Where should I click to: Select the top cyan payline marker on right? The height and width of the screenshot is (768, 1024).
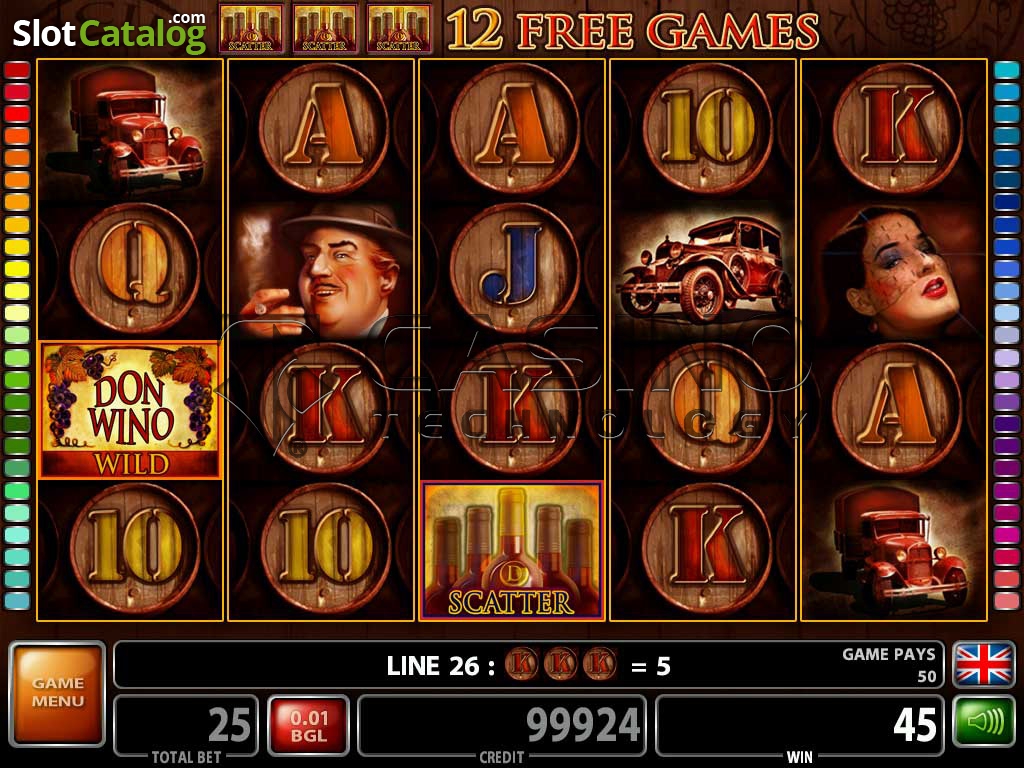pos(1006,69)
